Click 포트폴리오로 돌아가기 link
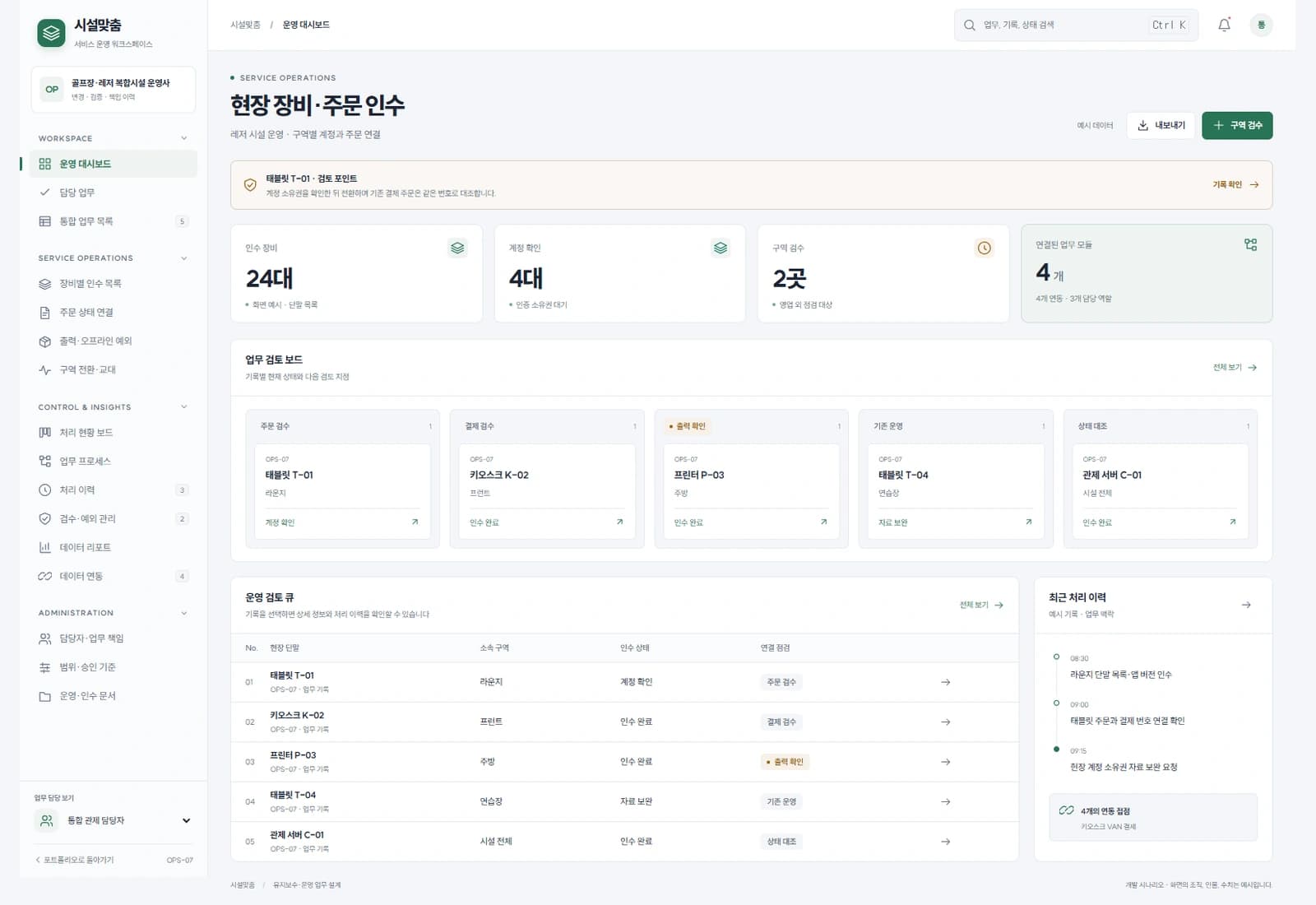1316x905 pixels. pos(75,860)
